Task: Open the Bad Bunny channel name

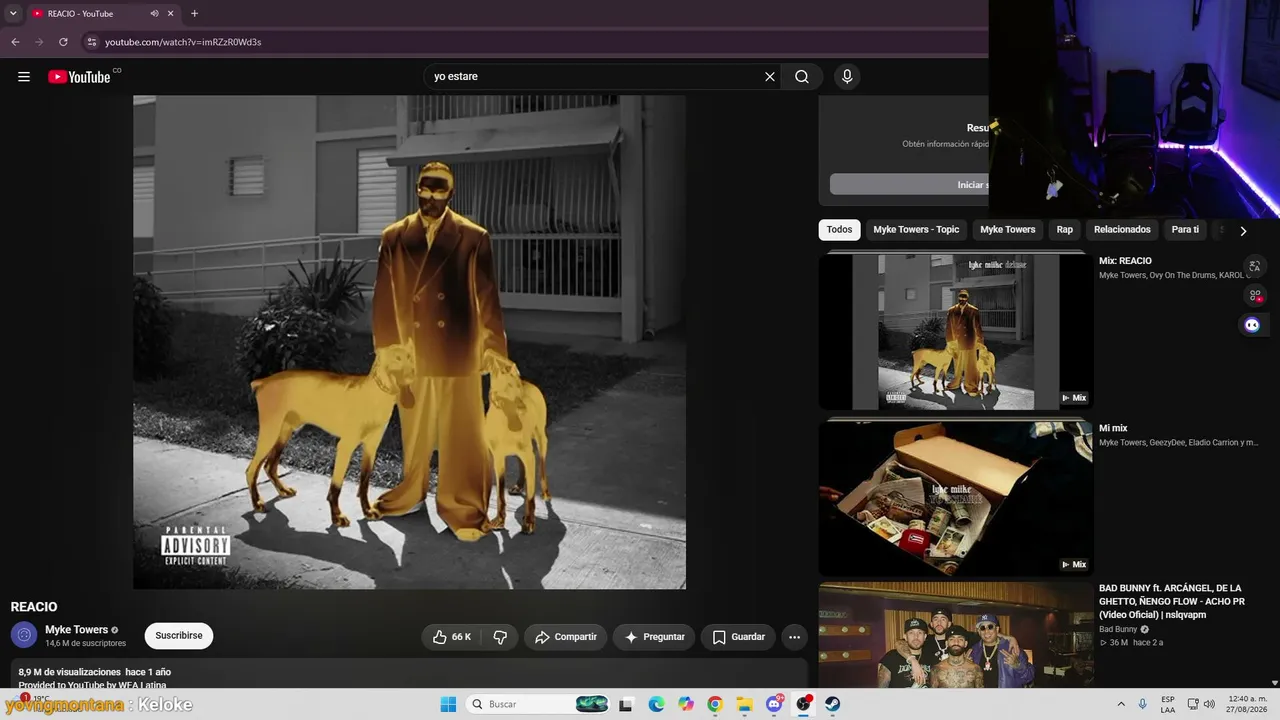Action: (1118, 630)
